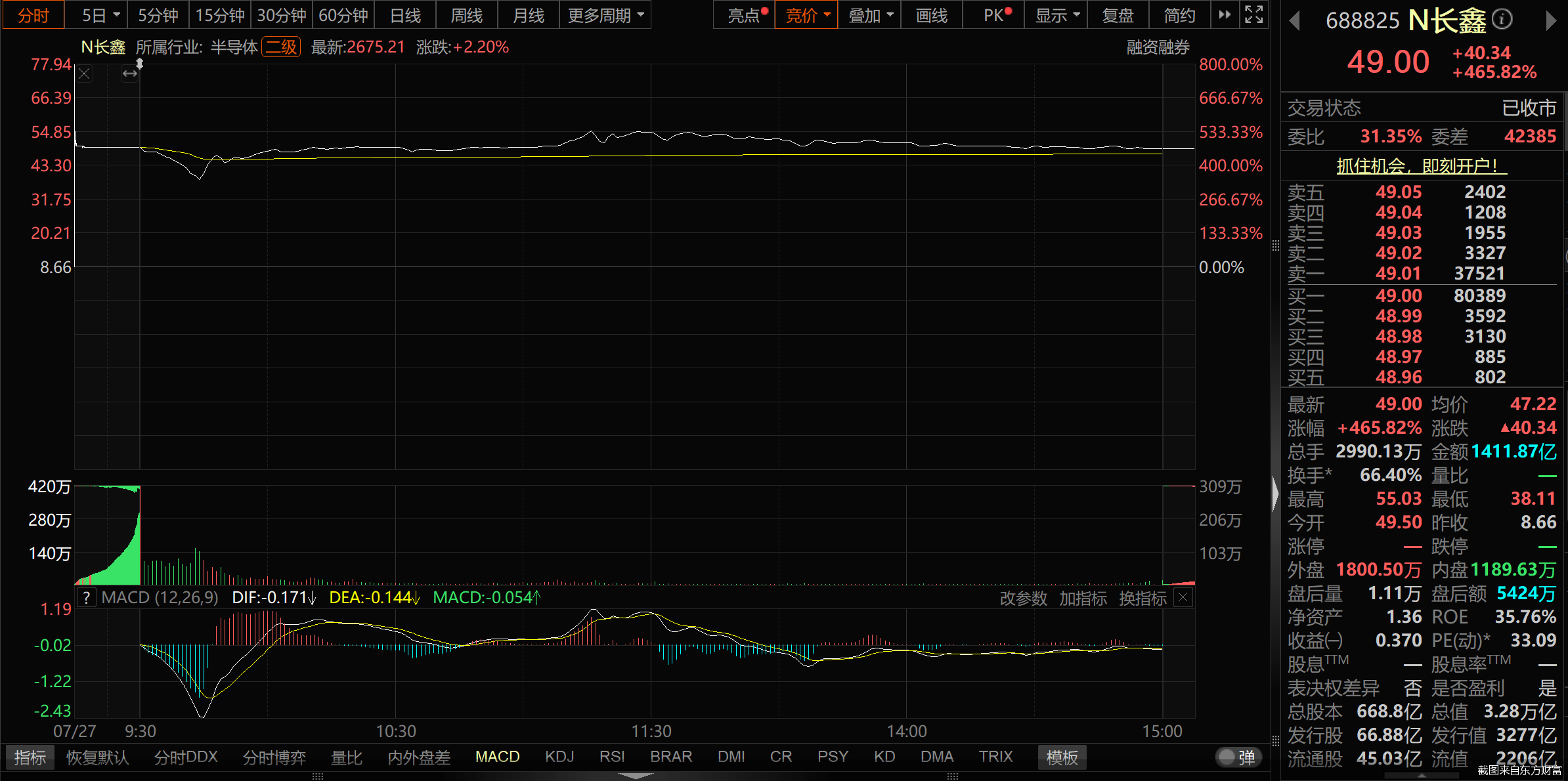Toggle the 弹 popup switch
This screenshot has width=1568, height=781.
[1238, 757]
